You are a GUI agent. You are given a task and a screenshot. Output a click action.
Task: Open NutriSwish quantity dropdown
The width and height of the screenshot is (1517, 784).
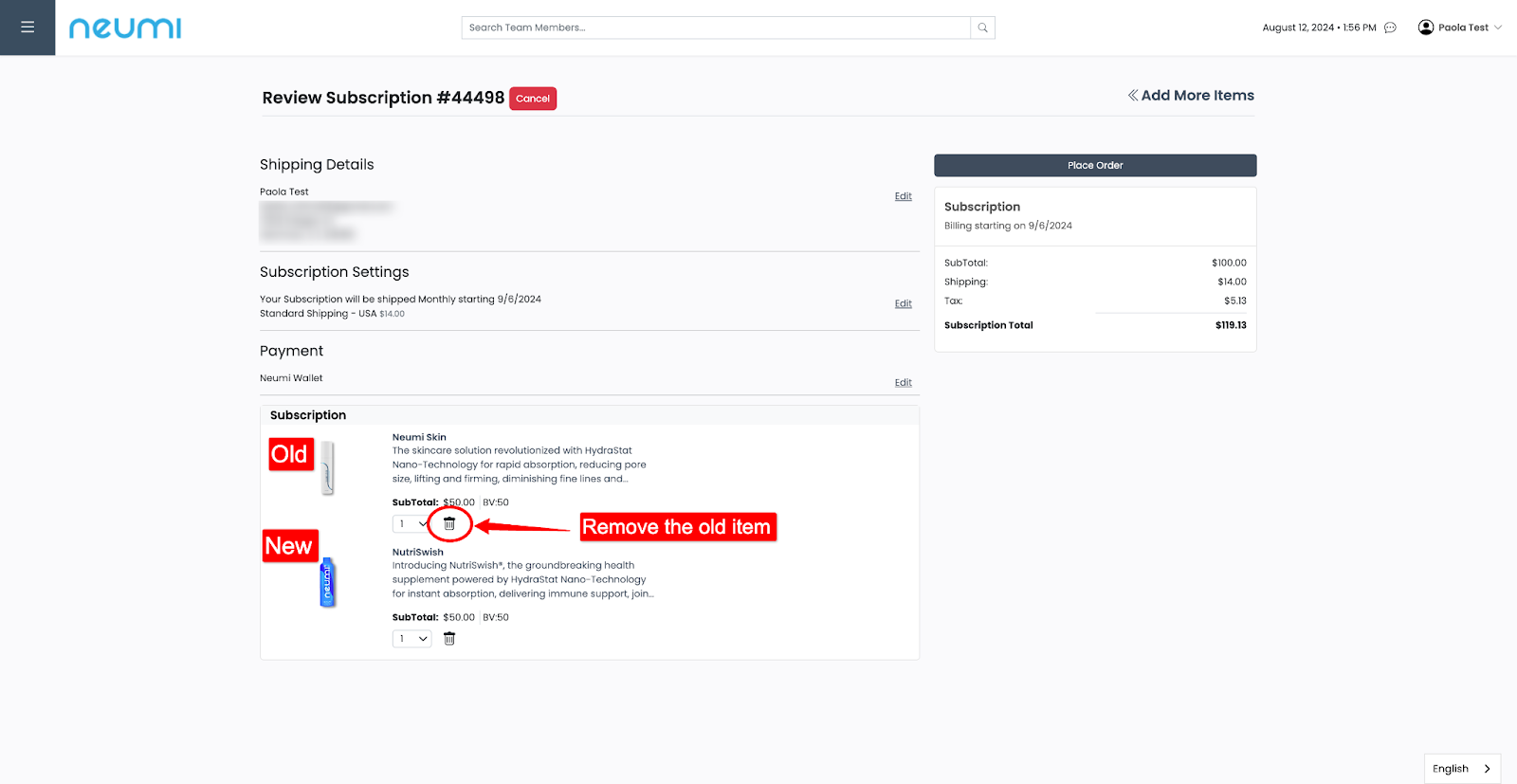411,639
